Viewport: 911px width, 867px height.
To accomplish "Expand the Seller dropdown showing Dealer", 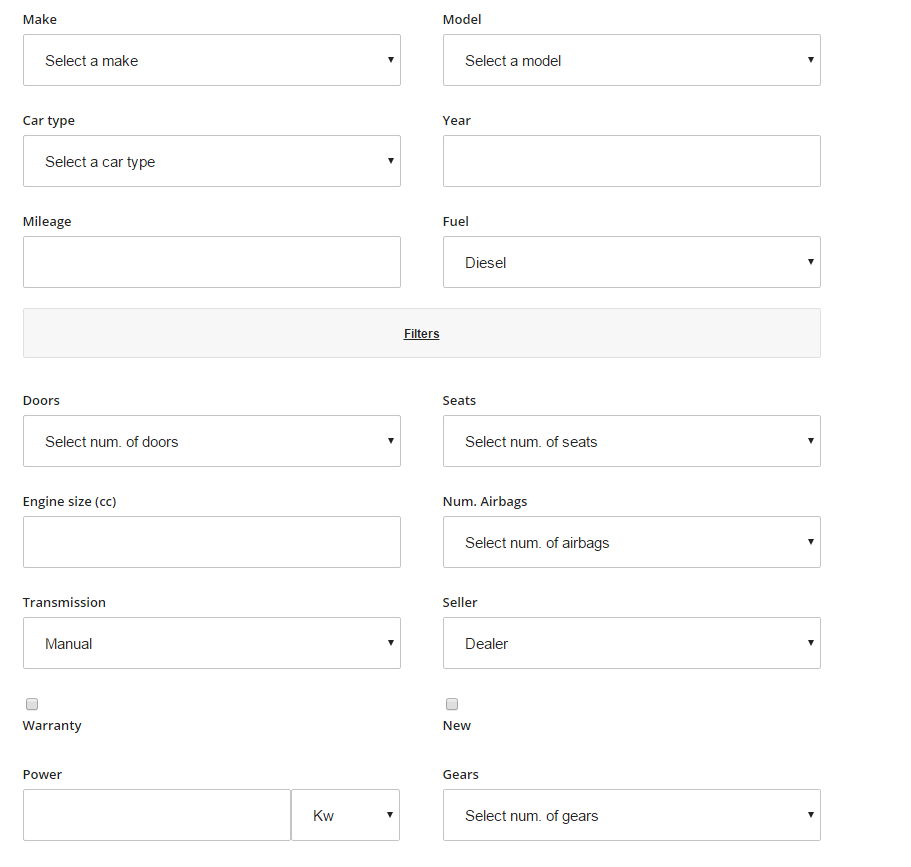I will [x=631, y=643].
